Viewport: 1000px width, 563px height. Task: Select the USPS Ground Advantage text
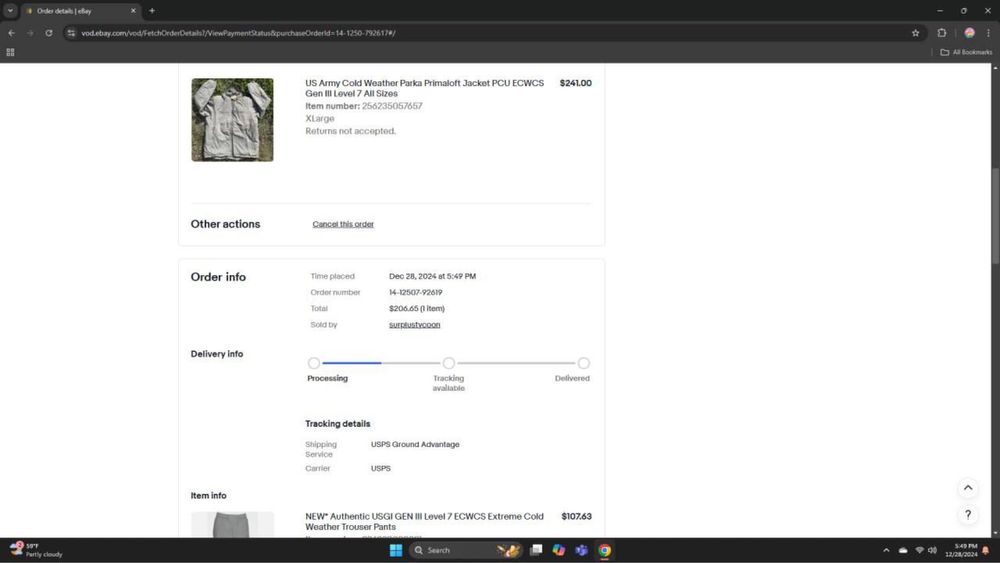point(415,444)
